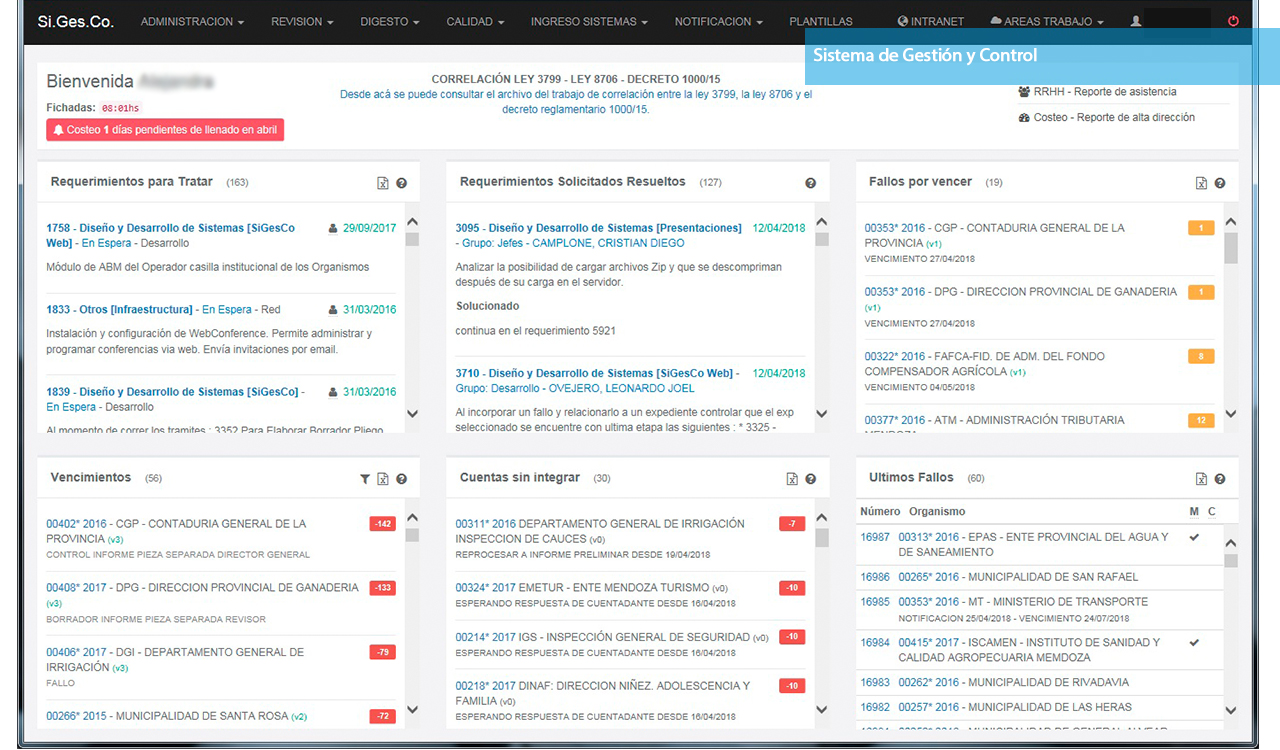Open help for Fallos por vencer panel
Image resolution: width=1280 pixels, height=750 pixels.
pyautogui.click(x=1219, y=183)
